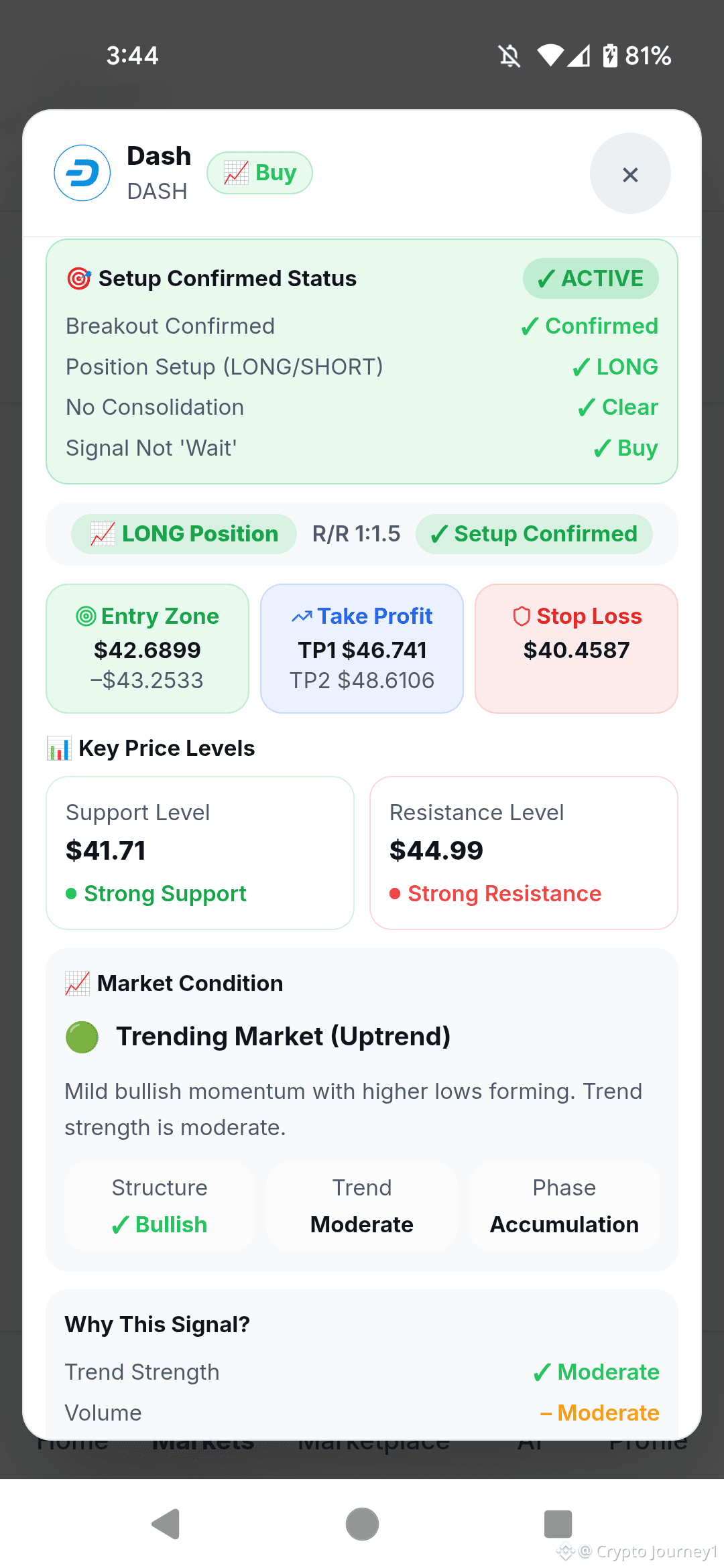724x1568 pixels.
Task: Tap the chart icon next to Market Condition
Action: point(77,984)
